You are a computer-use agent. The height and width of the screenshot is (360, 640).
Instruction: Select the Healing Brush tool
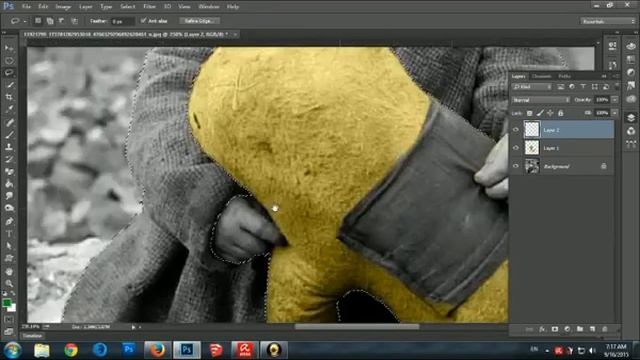pos(9,122)
